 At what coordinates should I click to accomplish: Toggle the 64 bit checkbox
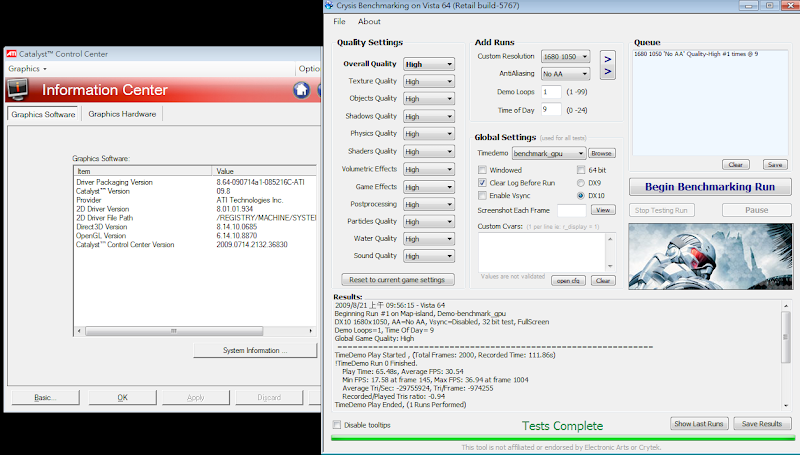pyautogui.click(x=581, y=170)
